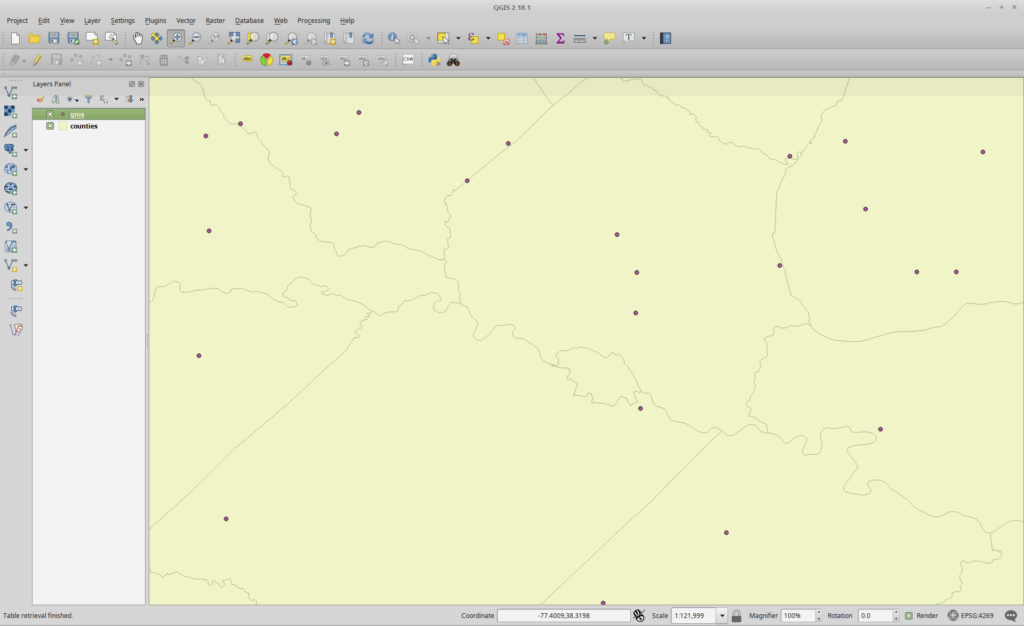This screenshot has height=626, width=1024.
Task: Expand the overflow chevron in Layers Panel toolbar
Action: coord(141,99)
